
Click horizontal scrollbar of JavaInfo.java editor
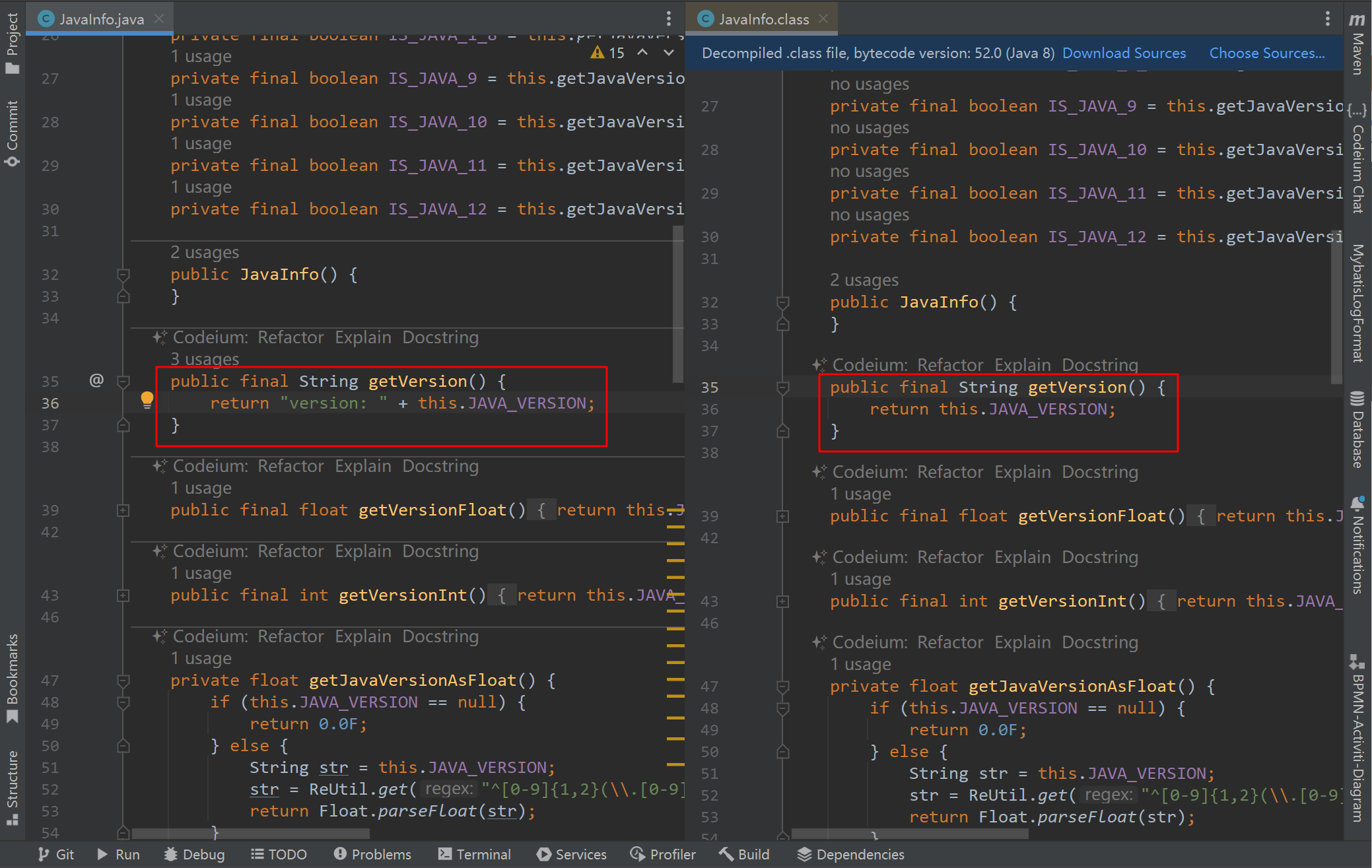click(250, 834)
